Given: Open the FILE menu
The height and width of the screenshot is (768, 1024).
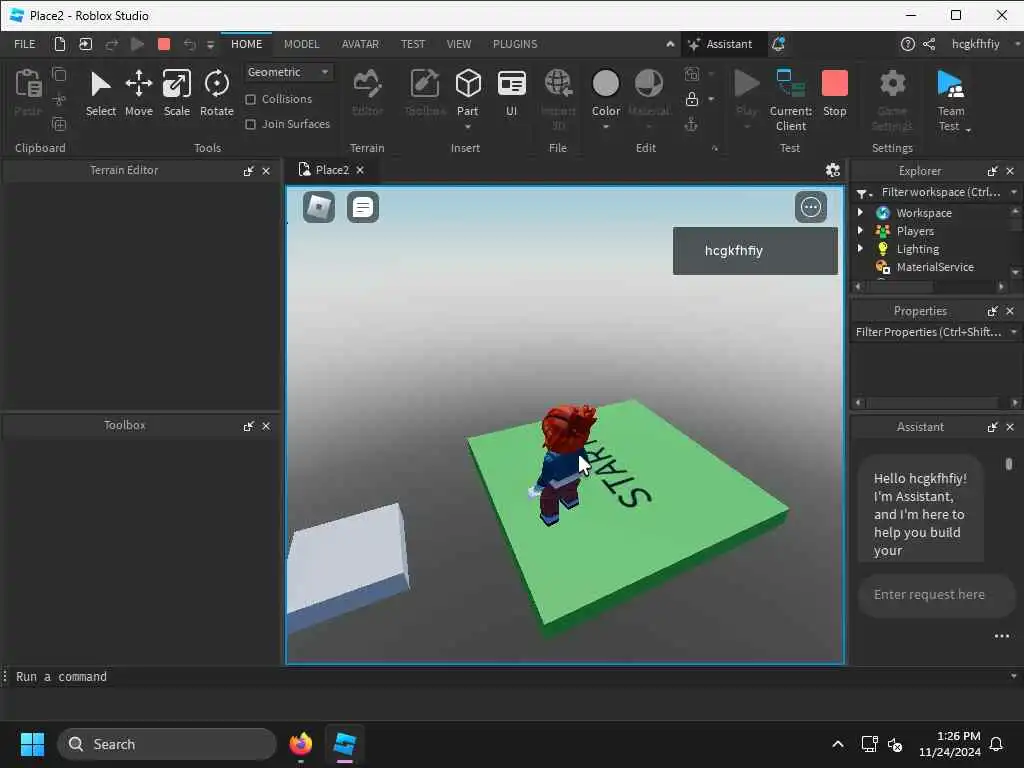Looking at the screenshot, I should 25,44.
